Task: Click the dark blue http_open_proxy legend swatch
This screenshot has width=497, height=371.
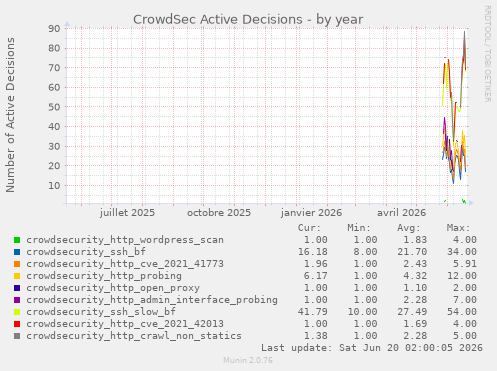Action: (17, 288)
